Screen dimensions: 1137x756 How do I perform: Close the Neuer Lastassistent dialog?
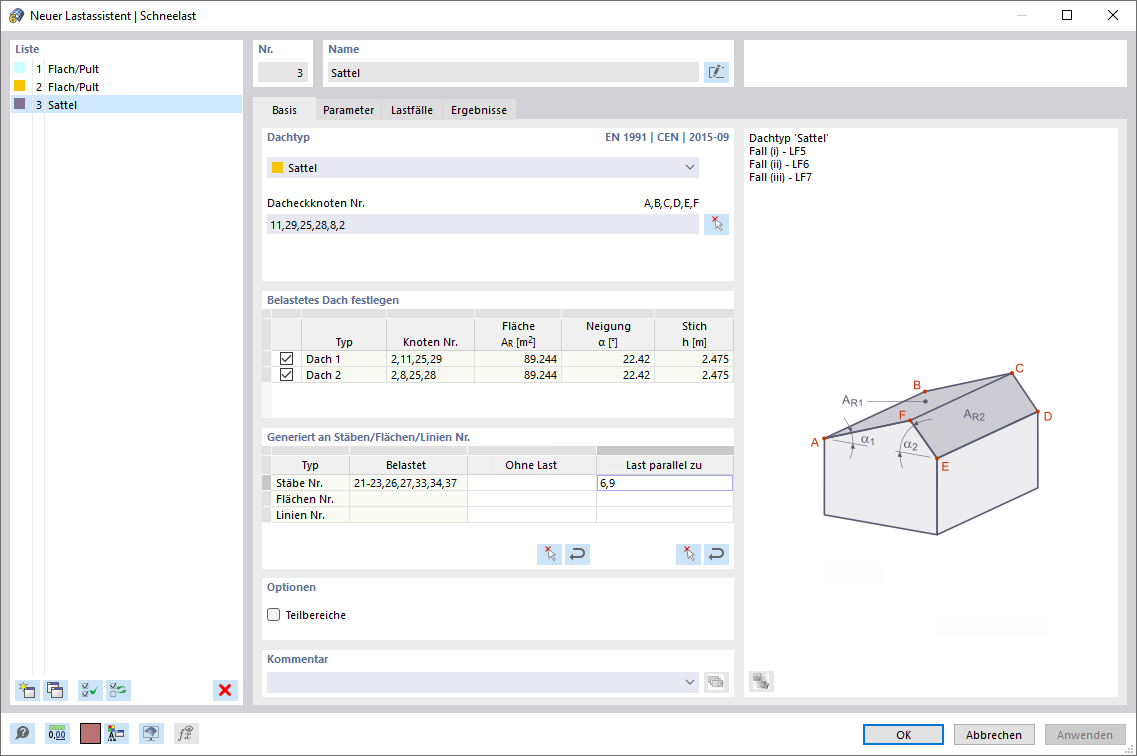[x=1112, y=15]
